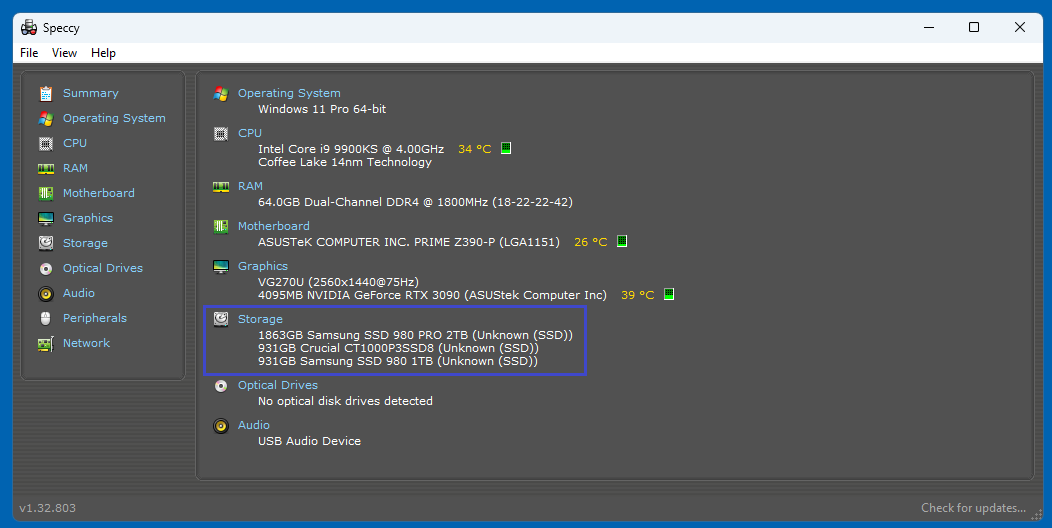Select Summary in the sidebar
This screenshot has width=1052, height=528.
pyautogui.click(x=91, y=93)
